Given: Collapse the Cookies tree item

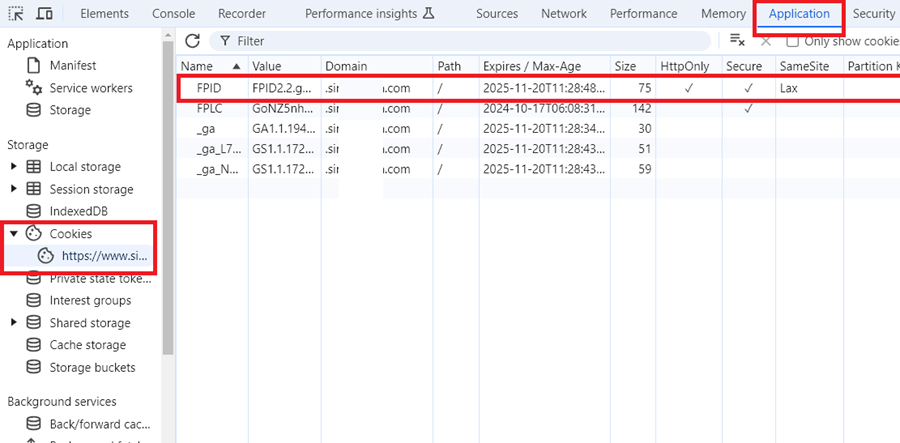Looking at the screenshot, I should tap(14, 234).
